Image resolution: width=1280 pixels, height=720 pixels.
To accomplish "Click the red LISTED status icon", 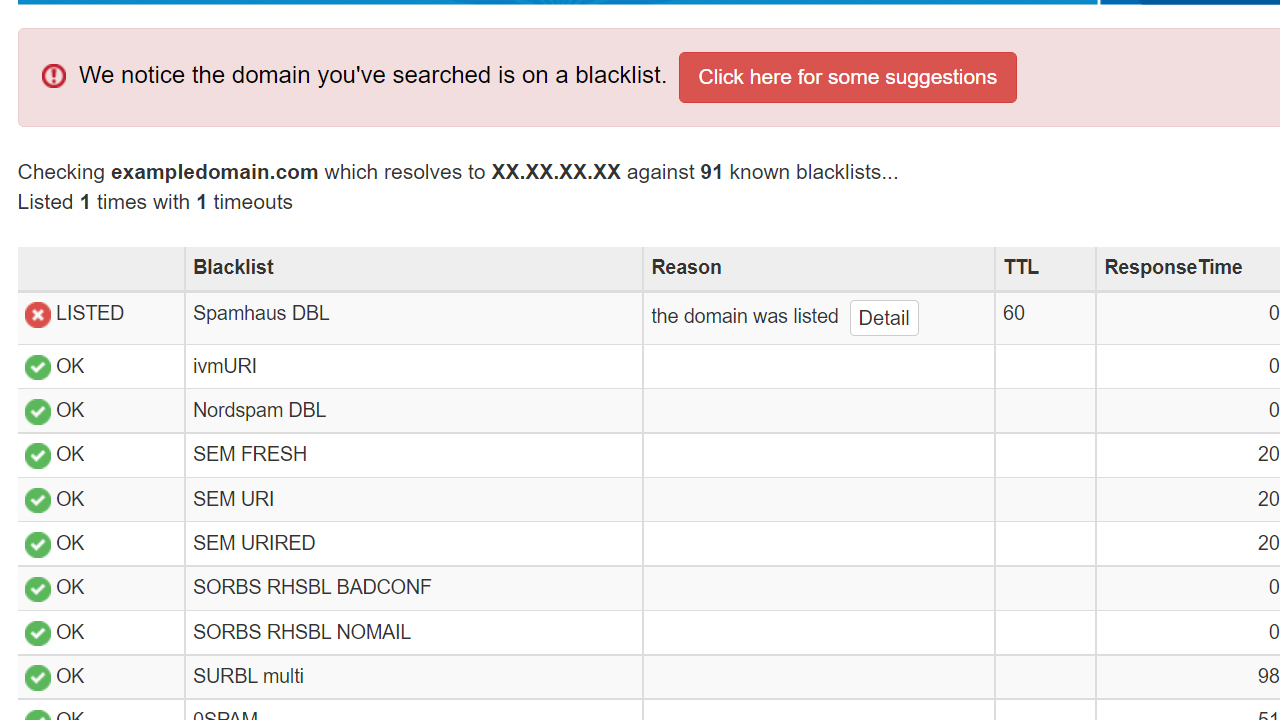I will coord(38,315).
